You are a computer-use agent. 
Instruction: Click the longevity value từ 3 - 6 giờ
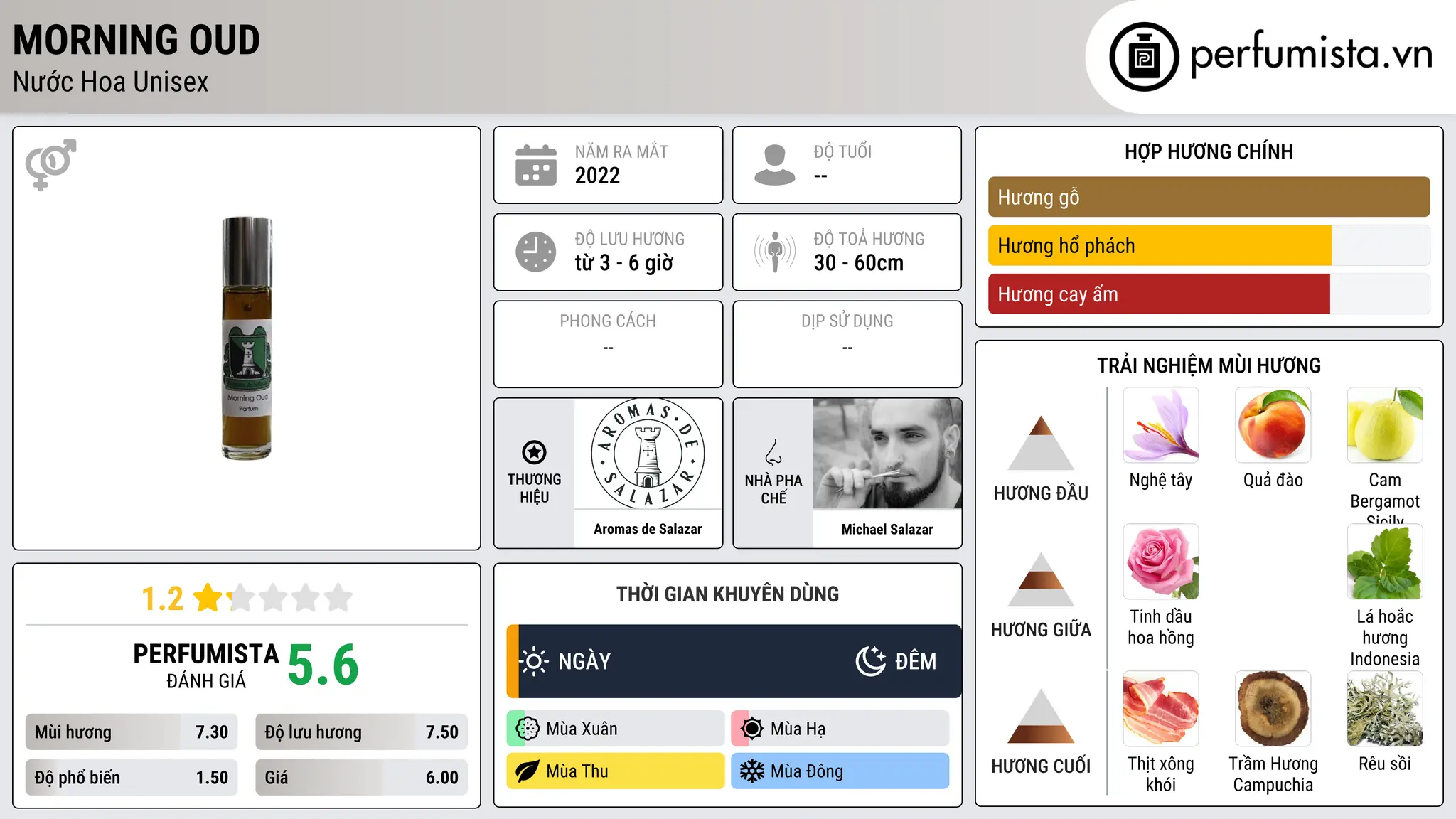[x=623, y=263]
